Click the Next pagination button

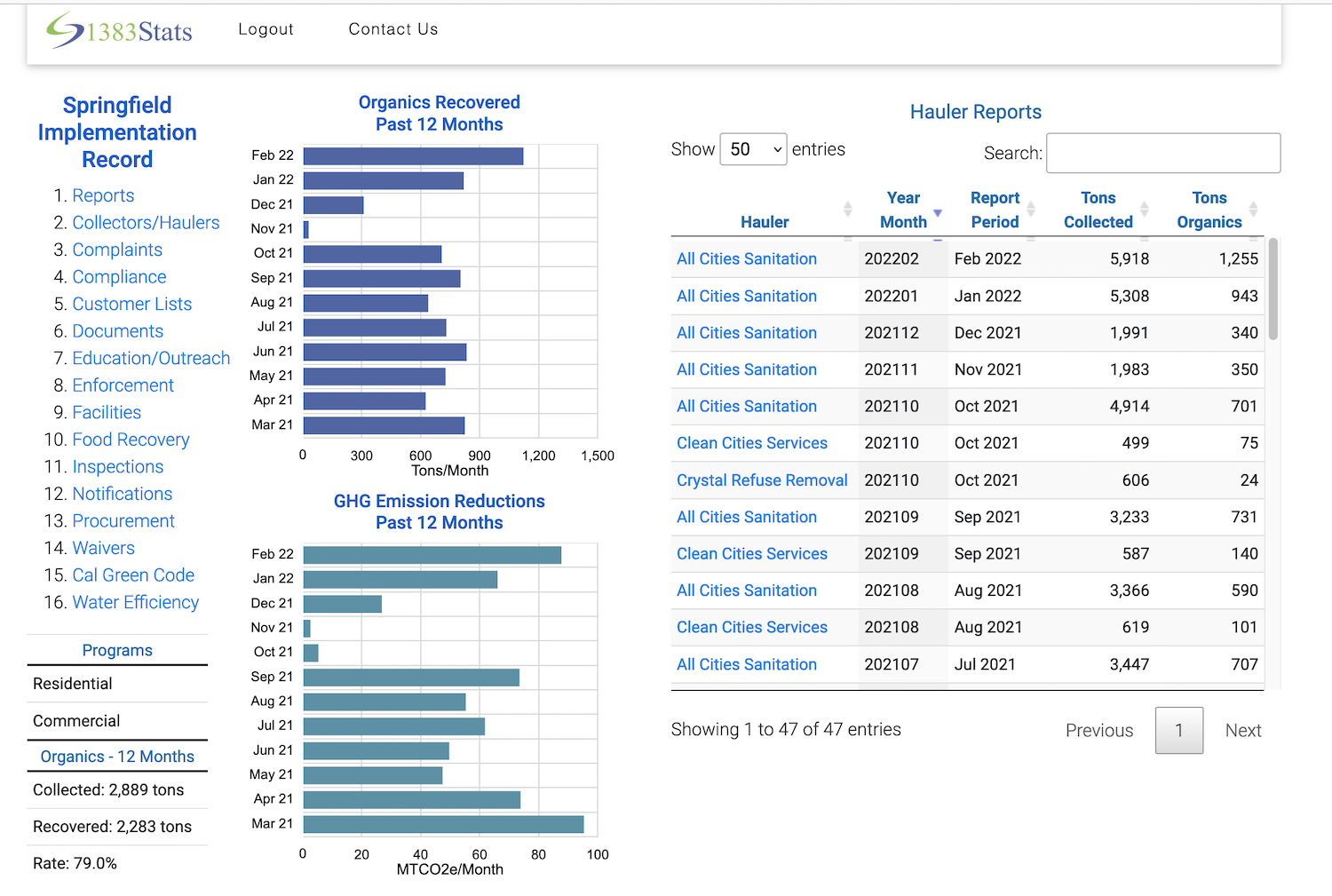pyautogui.click(x=1242, y=731)
